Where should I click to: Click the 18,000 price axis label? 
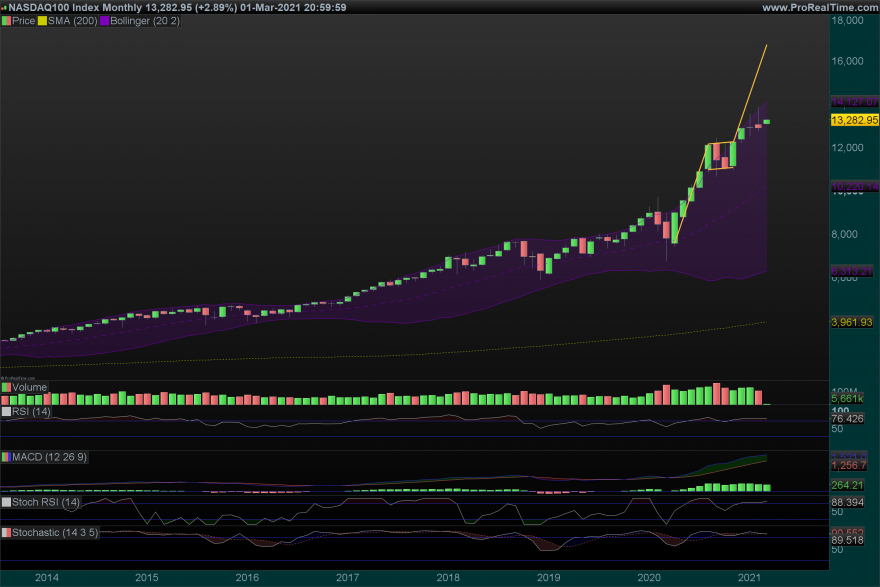(847, 21)
